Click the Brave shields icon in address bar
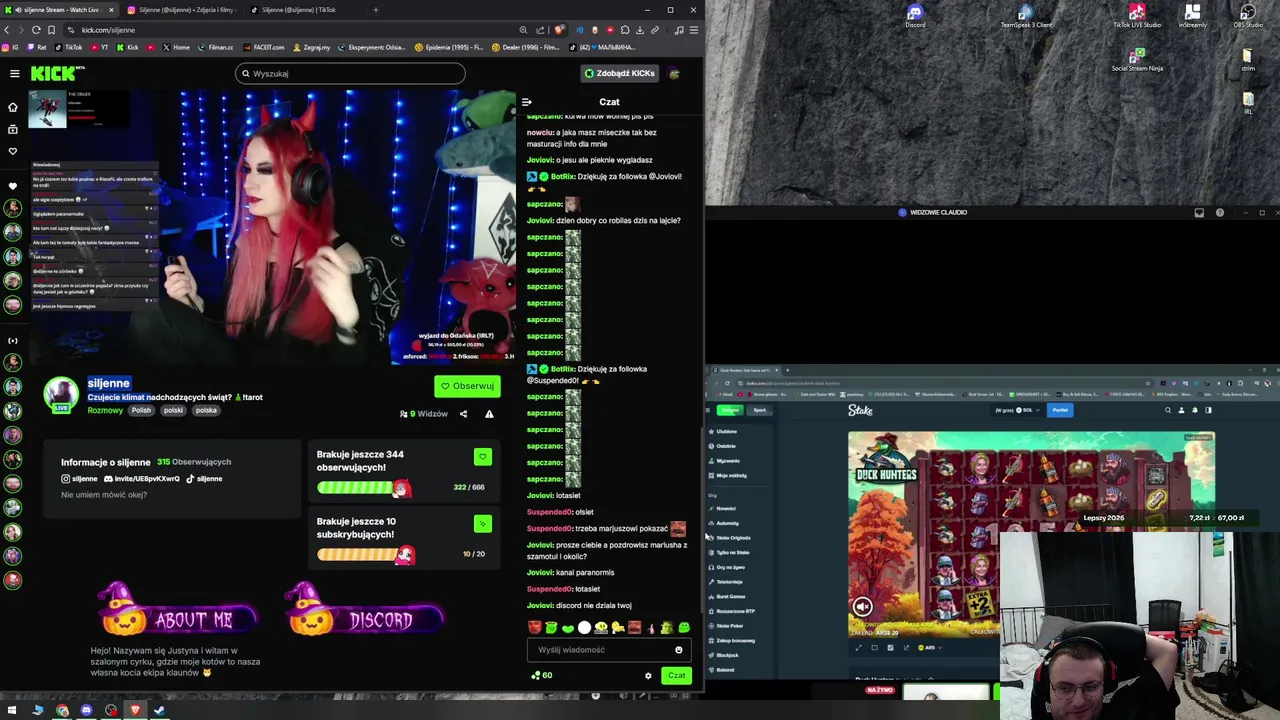 pos(559,30)
